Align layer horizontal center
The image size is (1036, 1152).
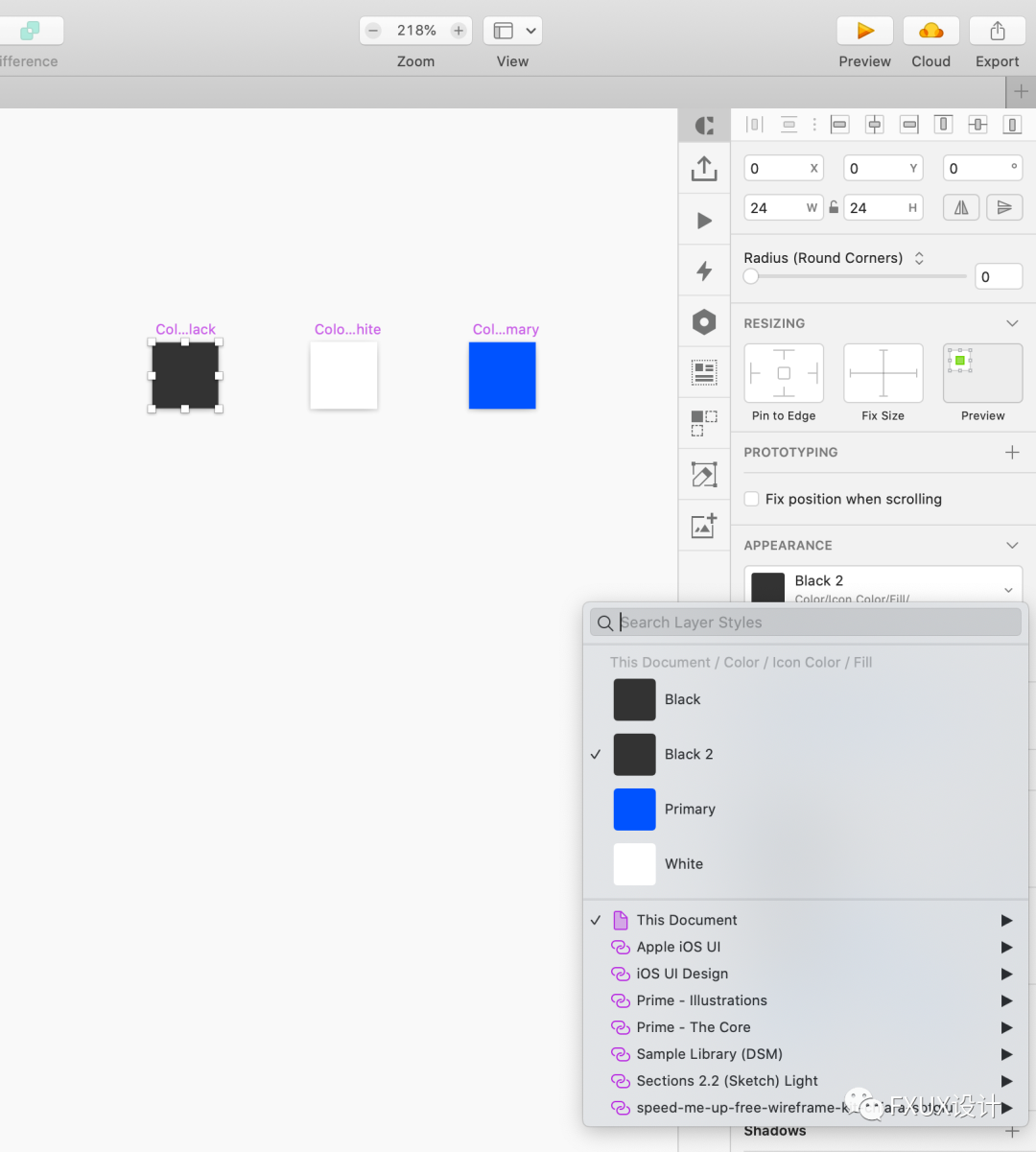coord(875,124)
